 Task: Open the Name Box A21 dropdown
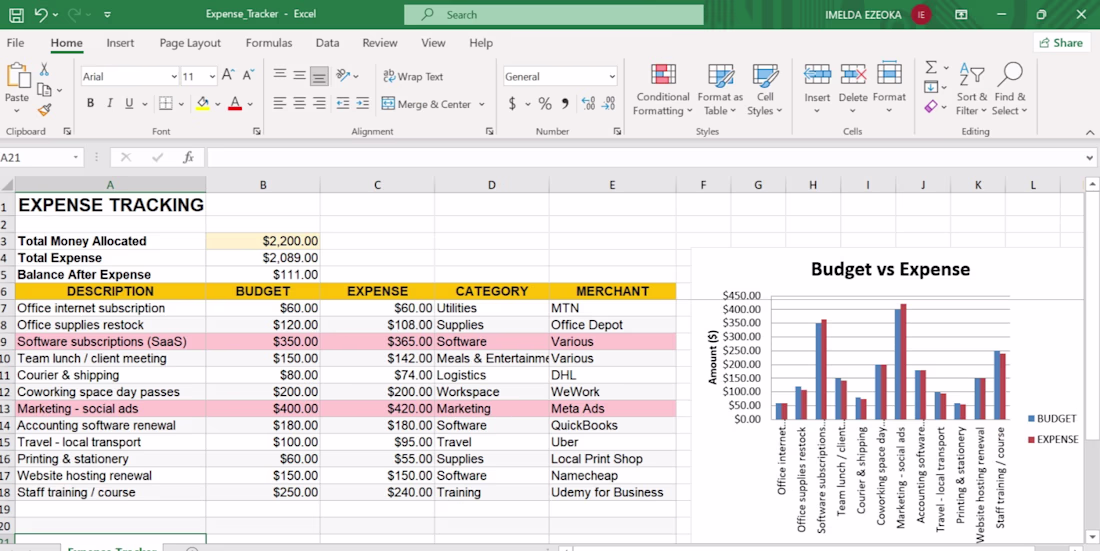click(76, 158)
